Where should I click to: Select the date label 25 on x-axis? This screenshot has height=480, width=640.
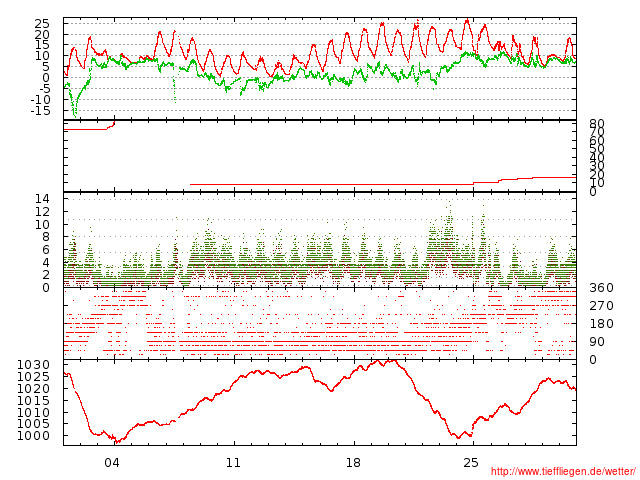click(x=471, y=463)
